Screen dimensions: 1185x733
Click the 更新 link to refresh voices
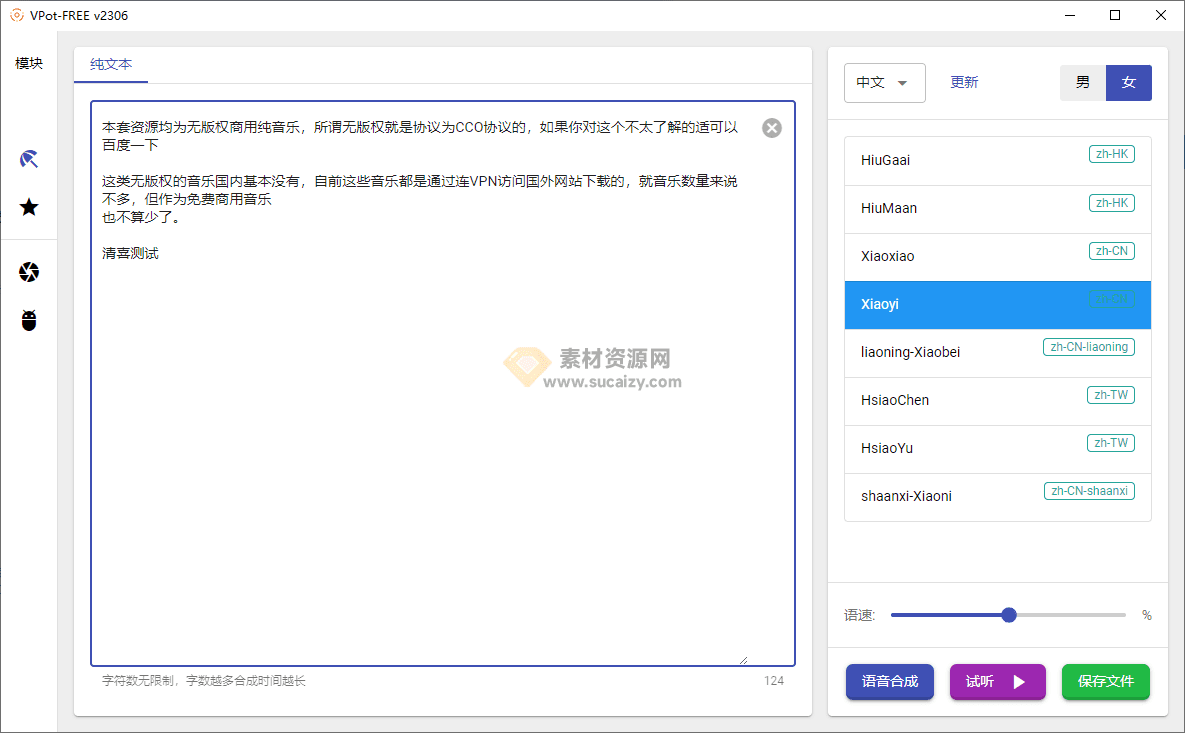pyautogui.click(x=964, y=82)
